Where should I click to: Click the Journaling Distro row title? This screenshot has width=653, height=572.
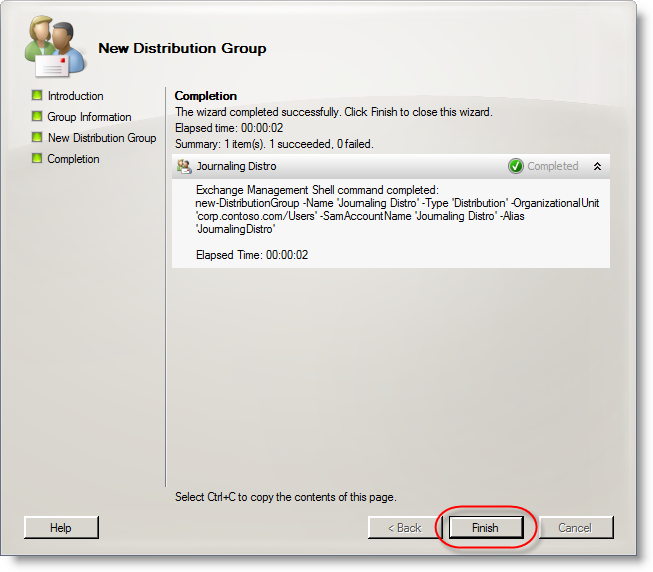tap(236, 166)
